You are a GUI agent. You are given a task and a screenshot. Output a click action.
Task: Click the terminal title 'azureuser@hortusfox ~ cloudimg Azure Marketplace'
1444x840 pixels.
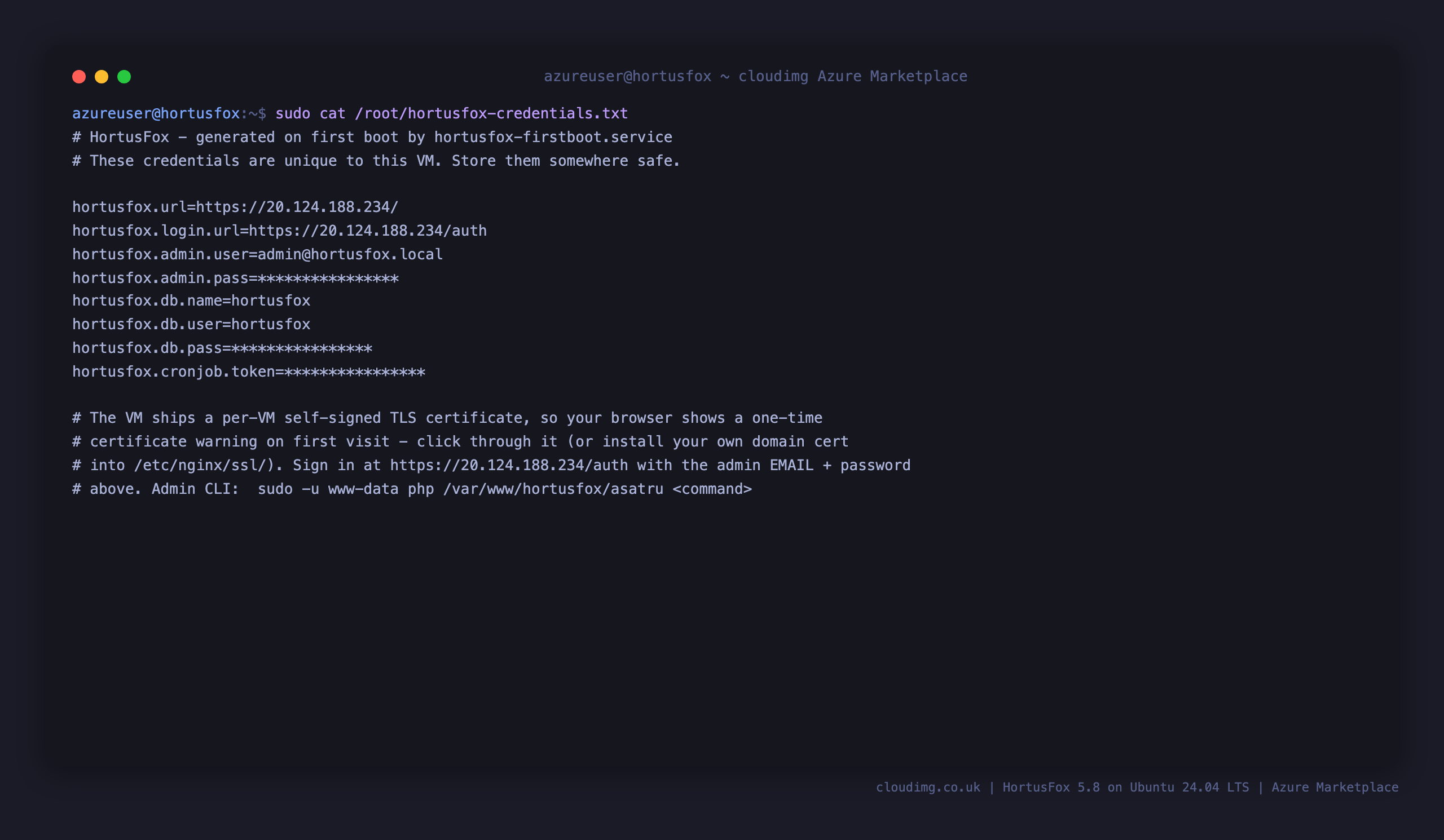755,77
